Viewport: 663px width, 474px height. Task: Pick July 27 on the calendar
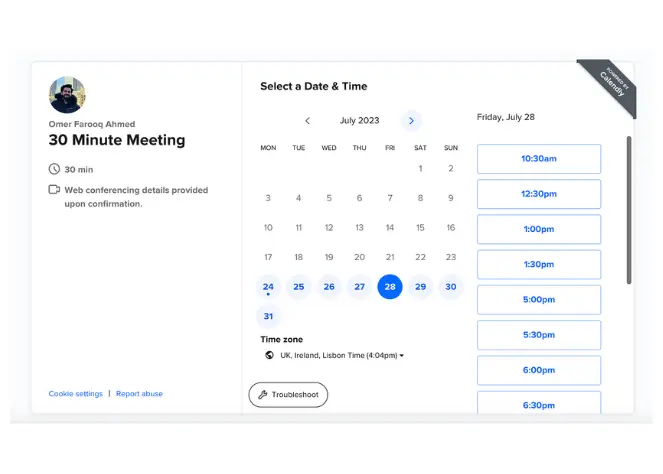[x=359, y=287]
